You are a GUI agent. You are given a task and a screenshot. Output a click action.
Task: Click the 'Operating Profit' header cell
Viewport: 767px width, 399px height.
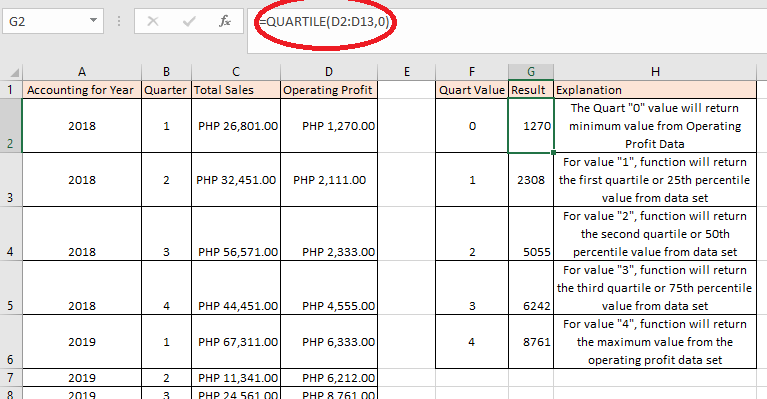click(x=329, y=89)
